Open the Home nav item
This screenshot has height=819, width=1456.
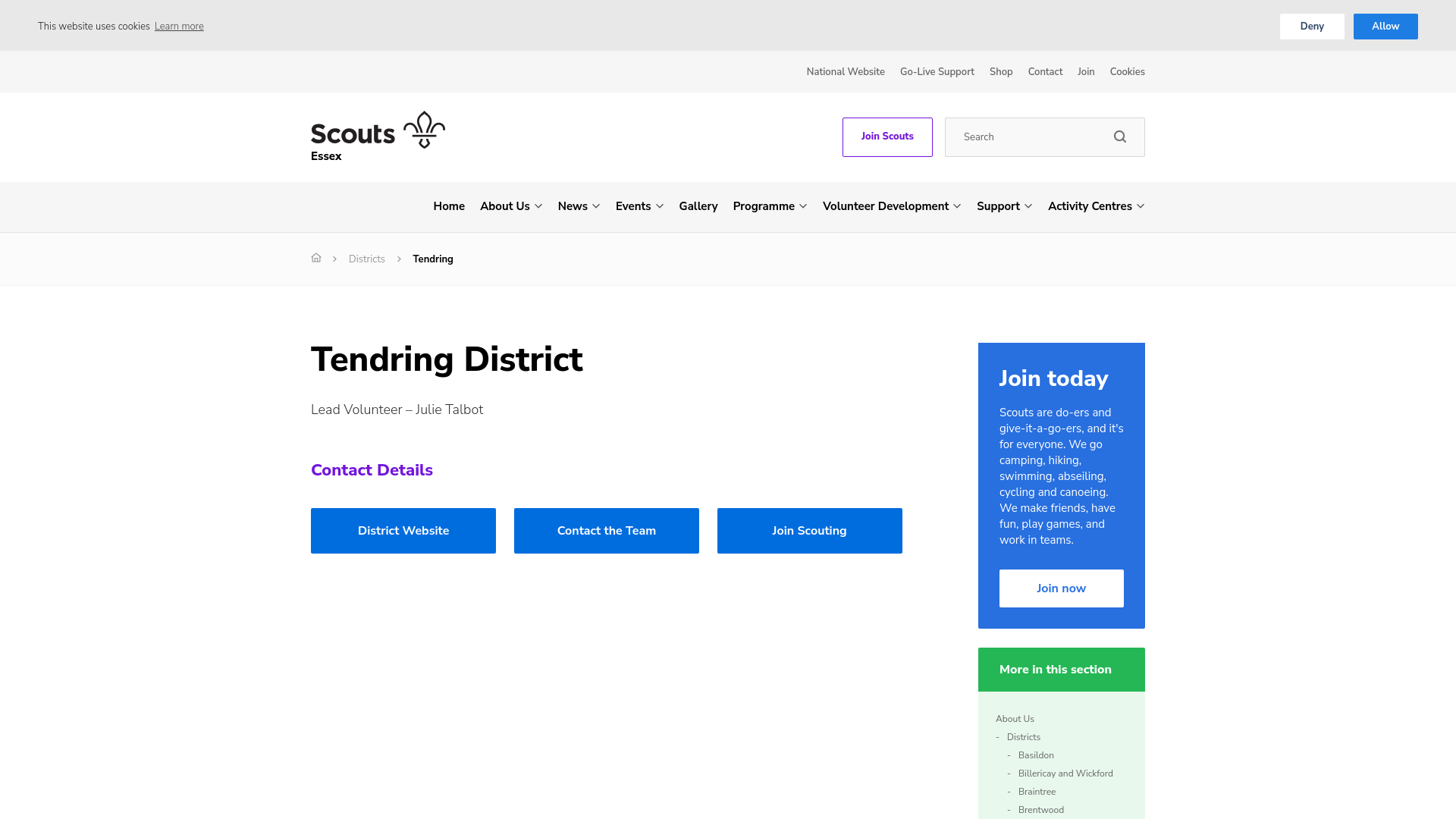[x=449, y=206]
